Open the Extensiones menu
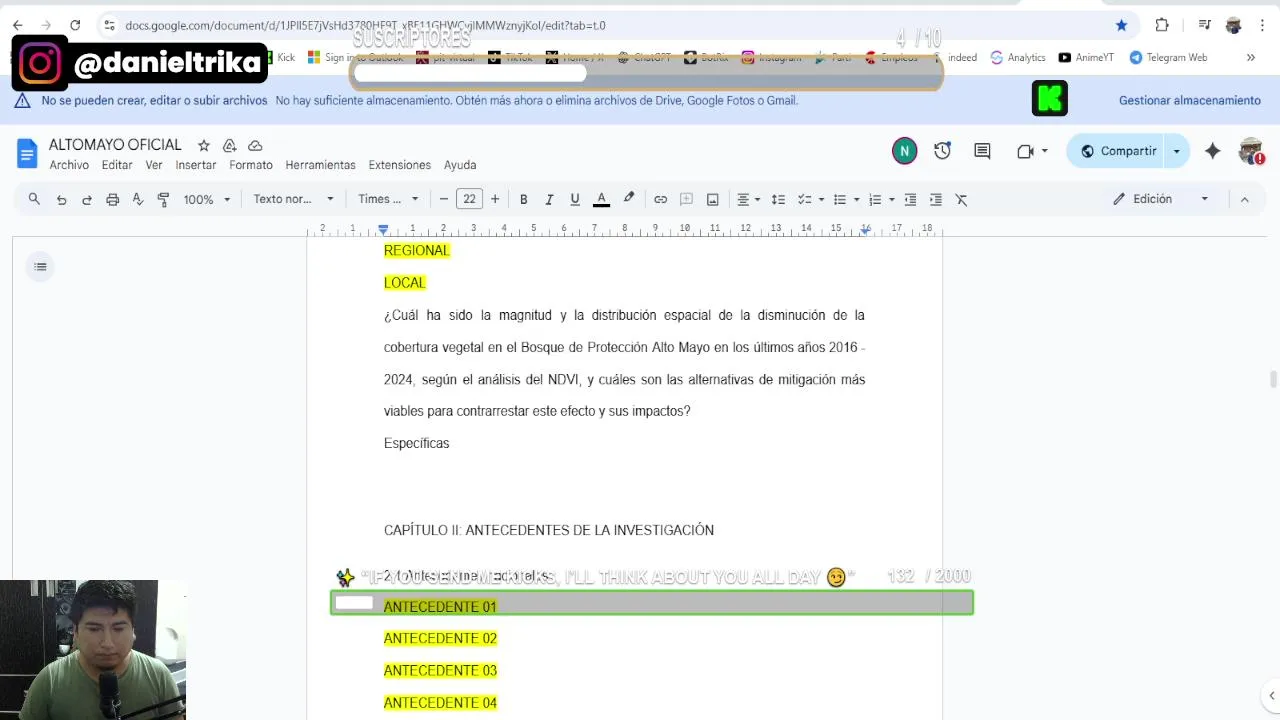 pyautogui.click(x=400, y=165)
